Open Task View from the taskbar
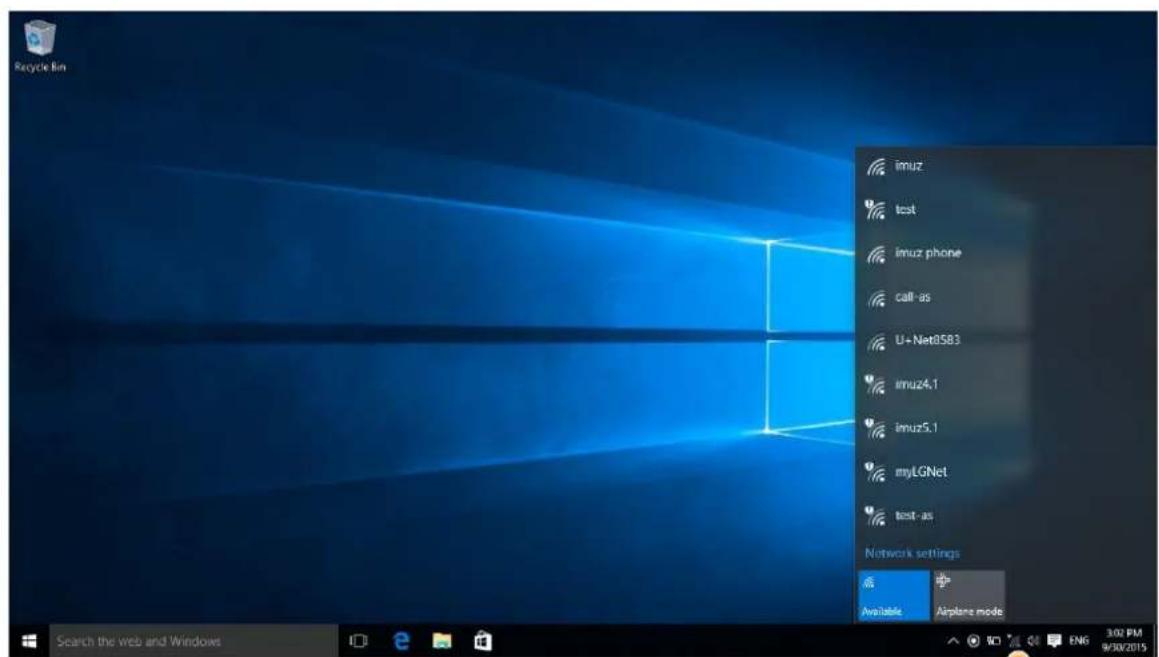1159x657 pixels. [x=358, y=641]
